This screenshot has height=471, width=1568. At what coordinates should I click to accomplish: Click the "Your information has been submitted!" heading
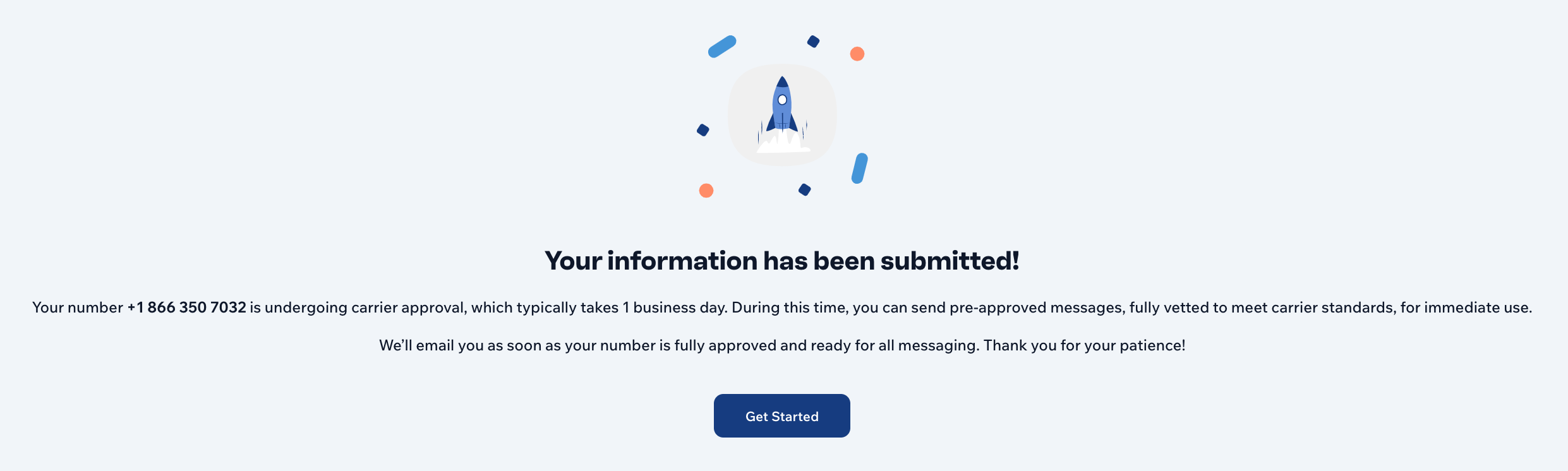[x=782, y=261]
